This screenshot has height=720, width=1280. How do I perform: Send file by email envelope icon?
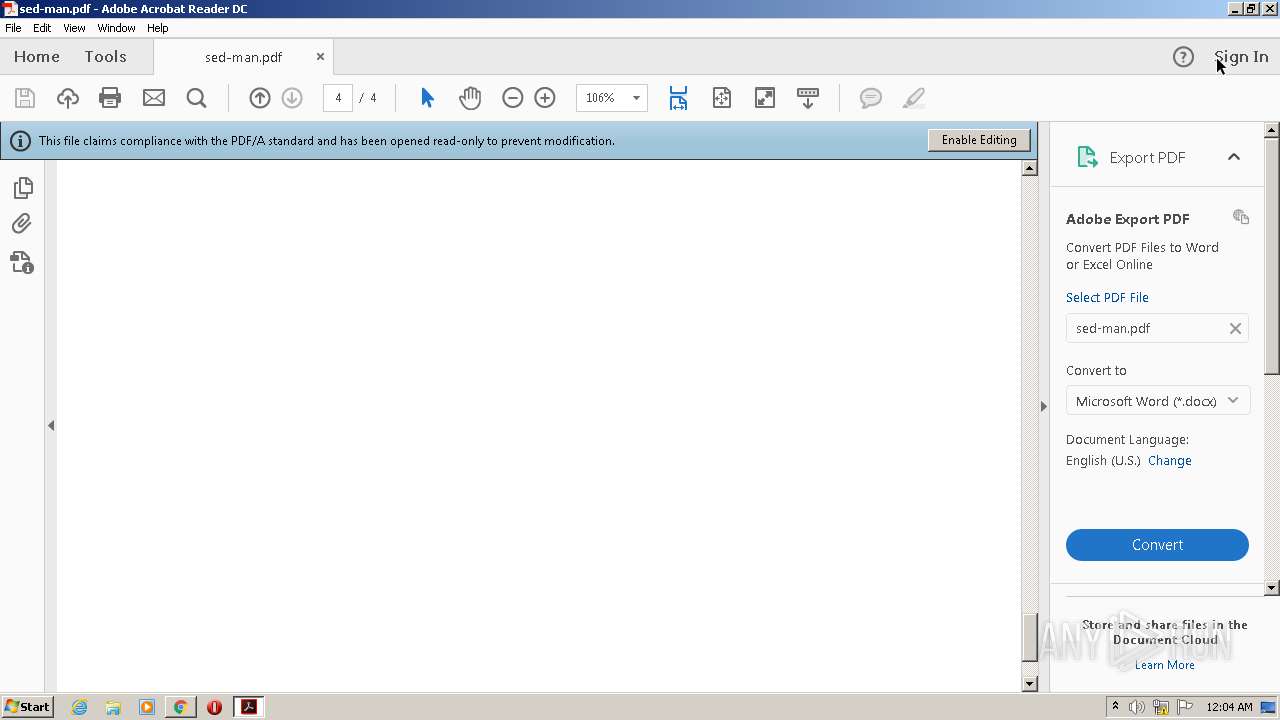coord(153,98)
